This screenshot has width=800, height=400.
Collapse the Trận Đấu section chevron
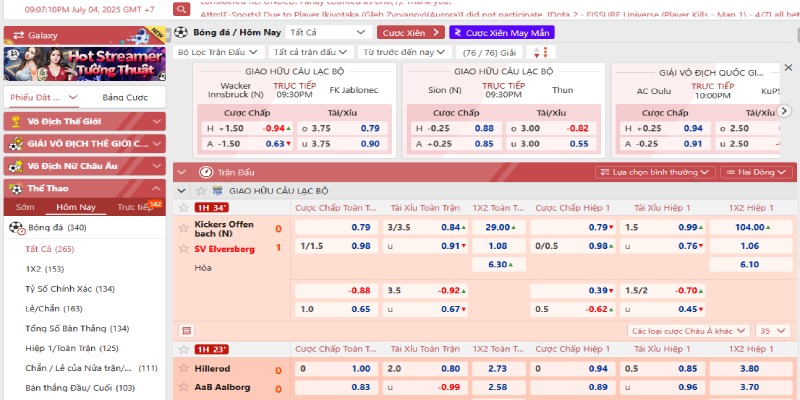(x=181, y=172)
